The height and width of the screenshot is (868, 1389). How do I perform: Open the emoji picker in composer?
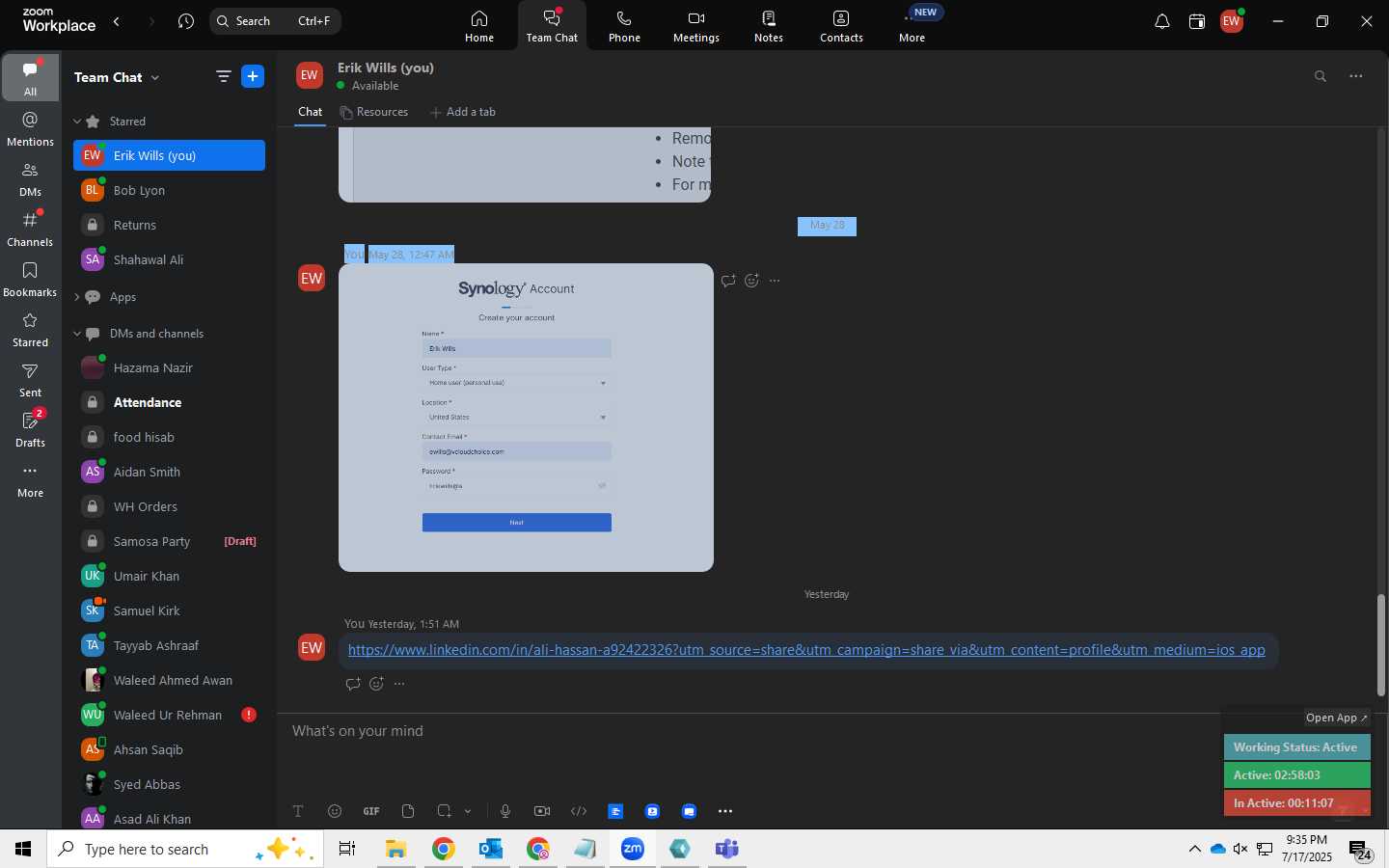[335, 811]
